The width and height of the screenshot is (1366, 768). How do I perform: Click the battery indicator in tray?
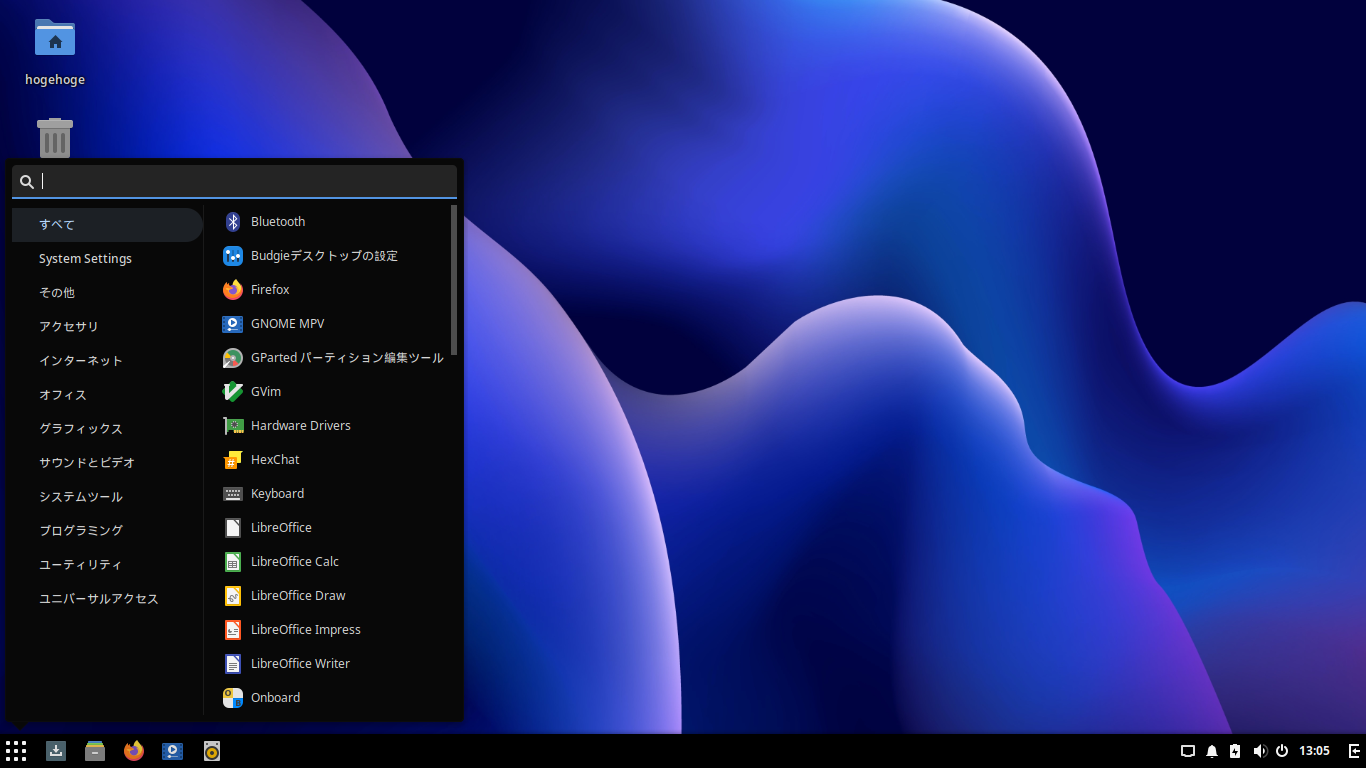1235,751
